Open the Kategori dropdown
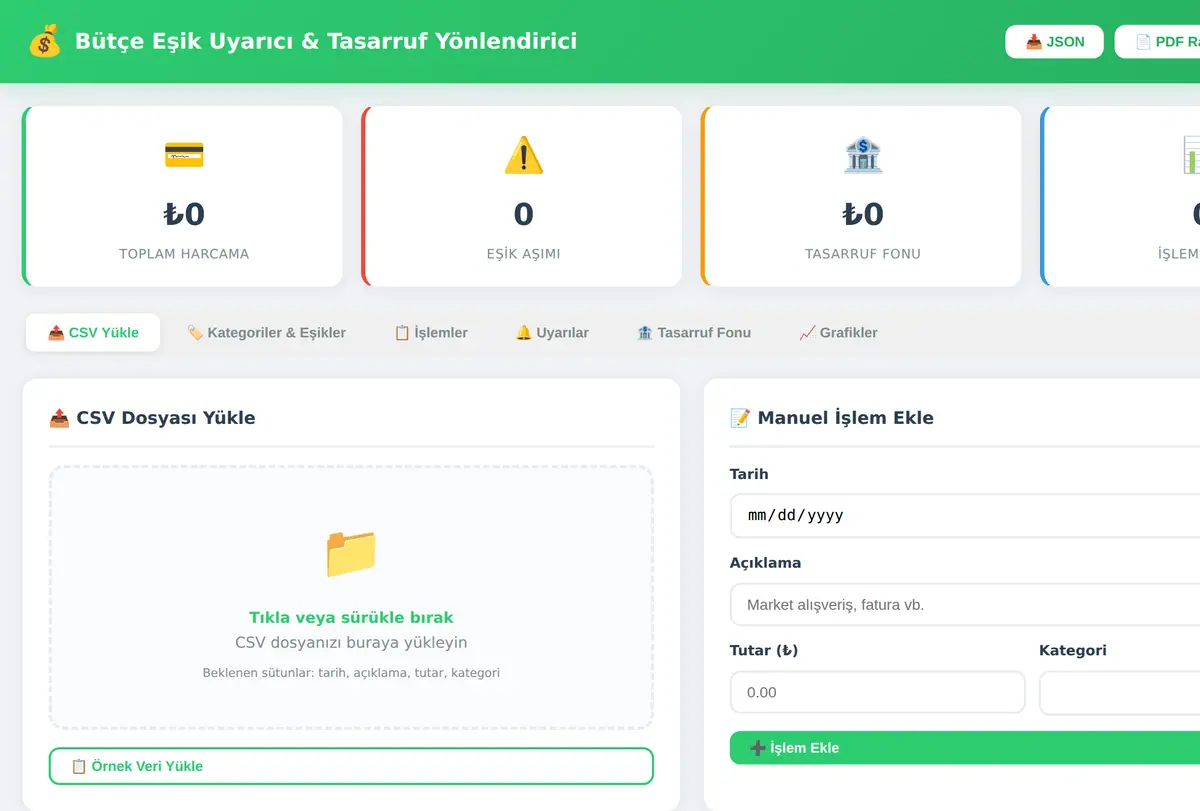This screenshot has height=811, width=1200. pos(1119,693)
